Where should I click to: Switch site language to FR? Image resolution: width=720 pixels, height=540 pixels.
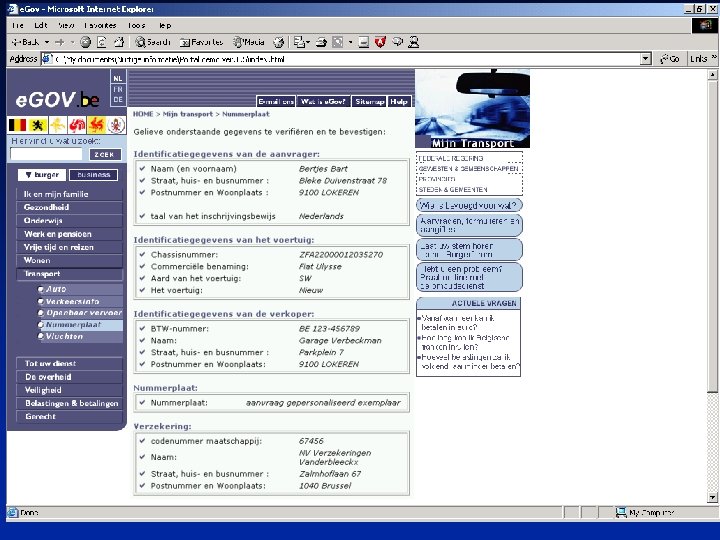[x=118, y=89]
